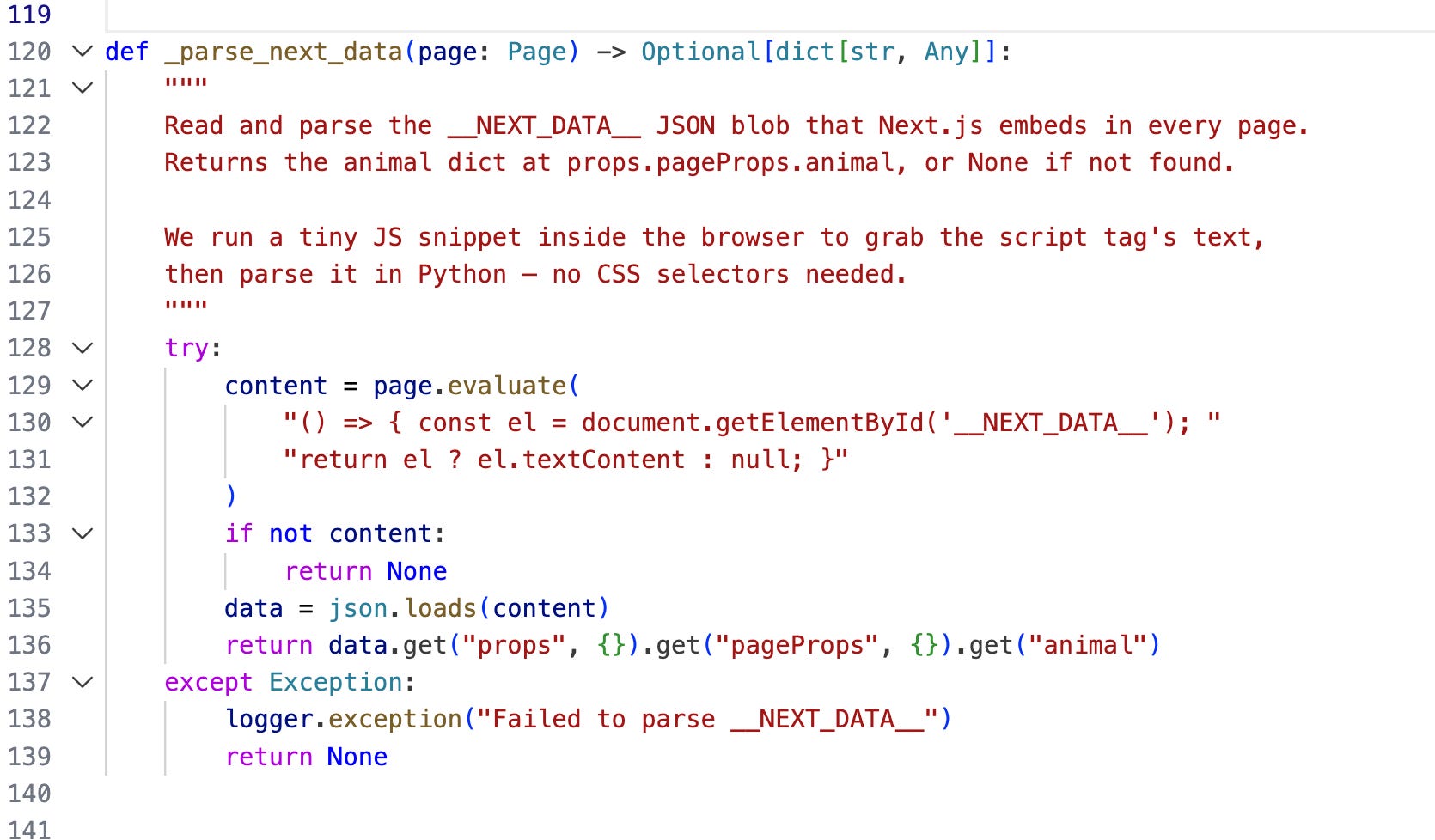1435x840 pixels.
Task: Click the 'loads' method on line 135
Action: pyautogui.click(x=440, y=608)
